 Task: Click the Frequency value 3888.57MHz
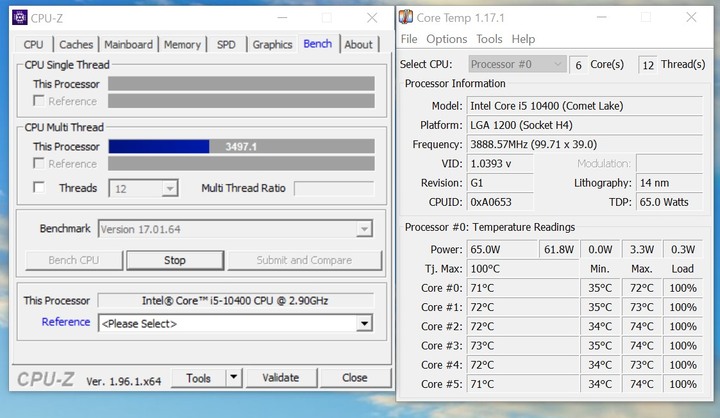point(585,144)
